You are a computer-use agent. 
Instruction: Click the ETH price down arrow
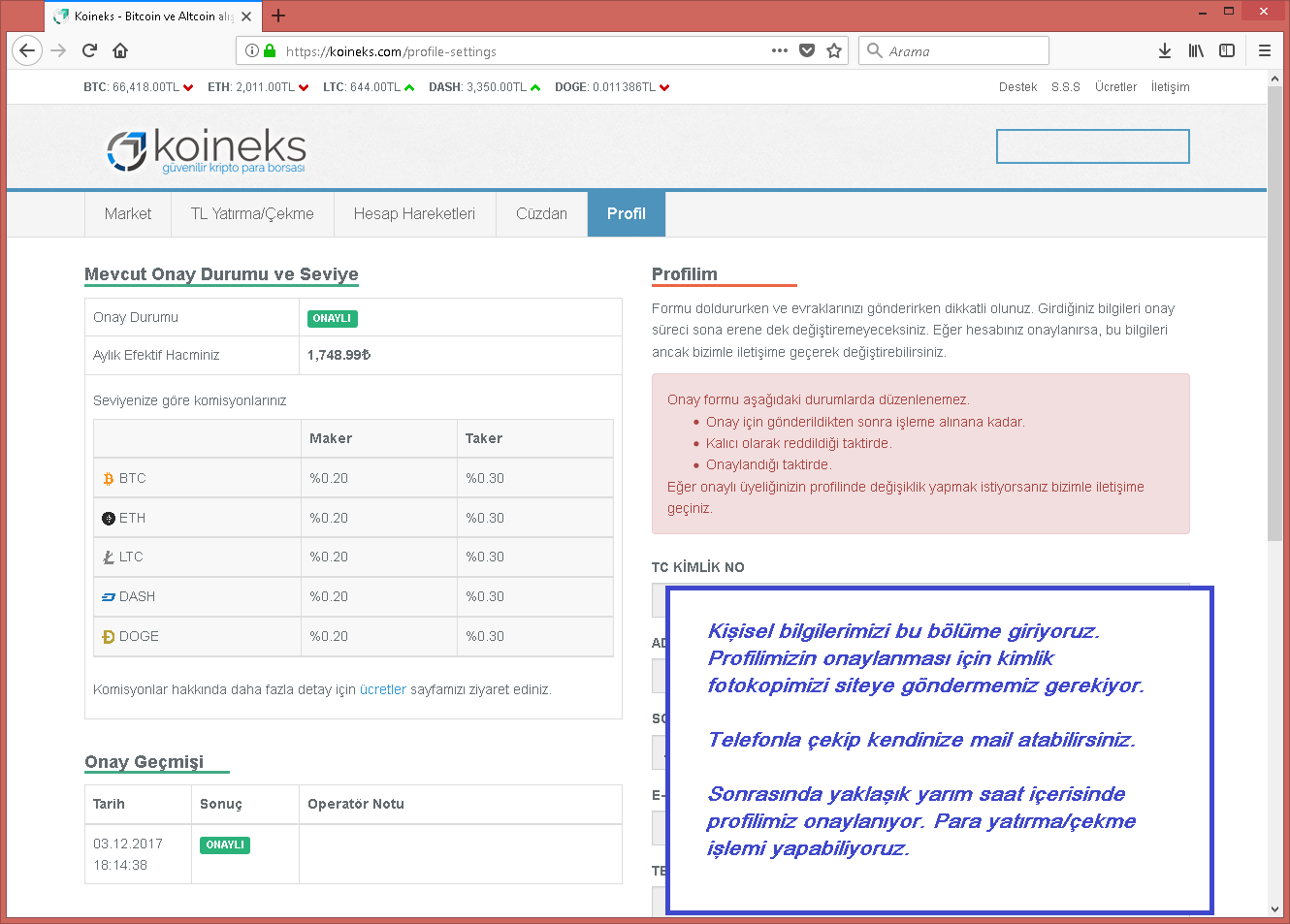(x=304, y=87)
